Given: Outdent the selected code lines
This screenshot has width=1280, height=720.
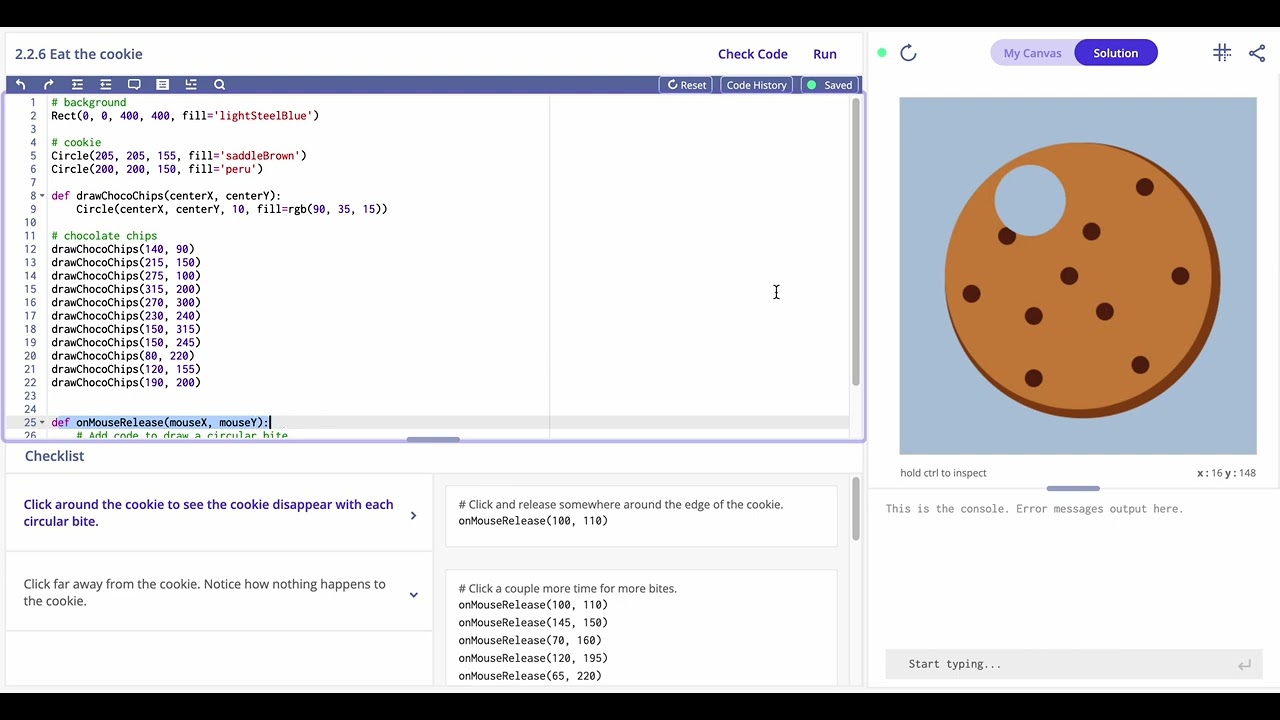Looking at the screenshot, I should click(x=105, y=85).
